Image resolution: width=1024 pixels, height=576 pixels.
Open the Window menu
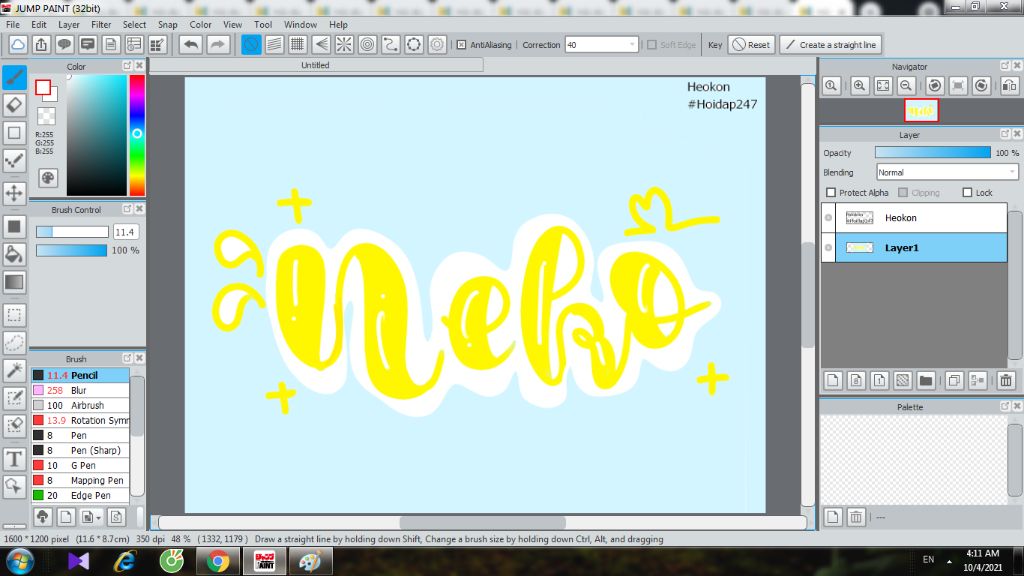click(300, 24)
